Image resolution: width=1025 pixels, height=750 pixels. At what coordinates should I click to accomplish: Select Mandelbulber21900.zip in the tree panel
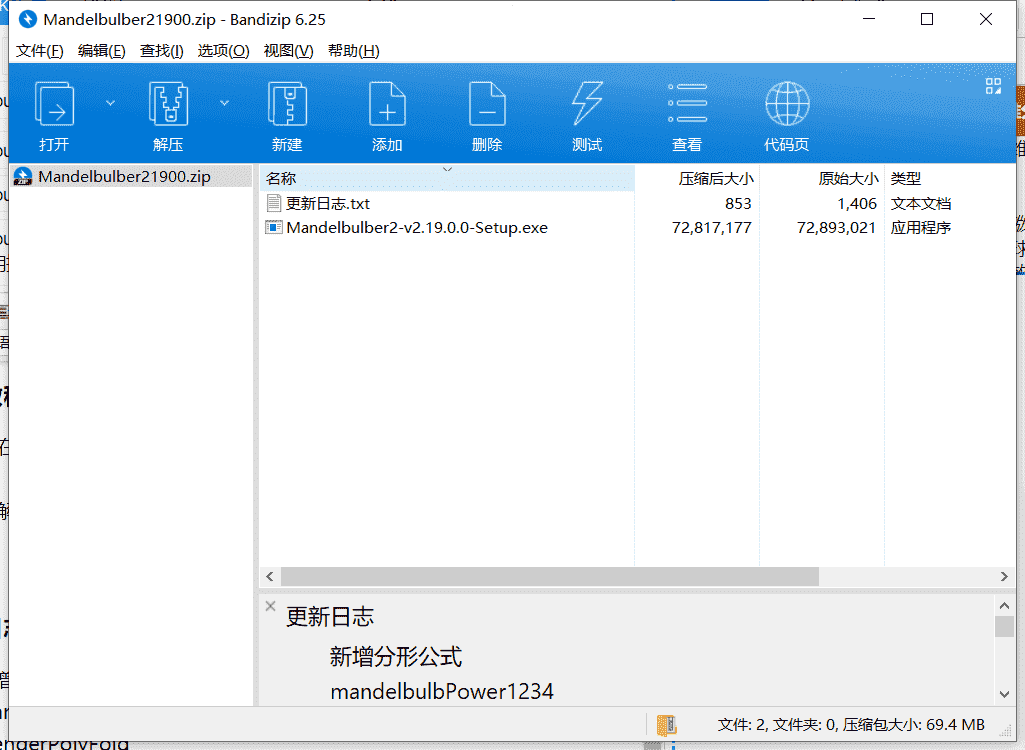pos(131,177)
